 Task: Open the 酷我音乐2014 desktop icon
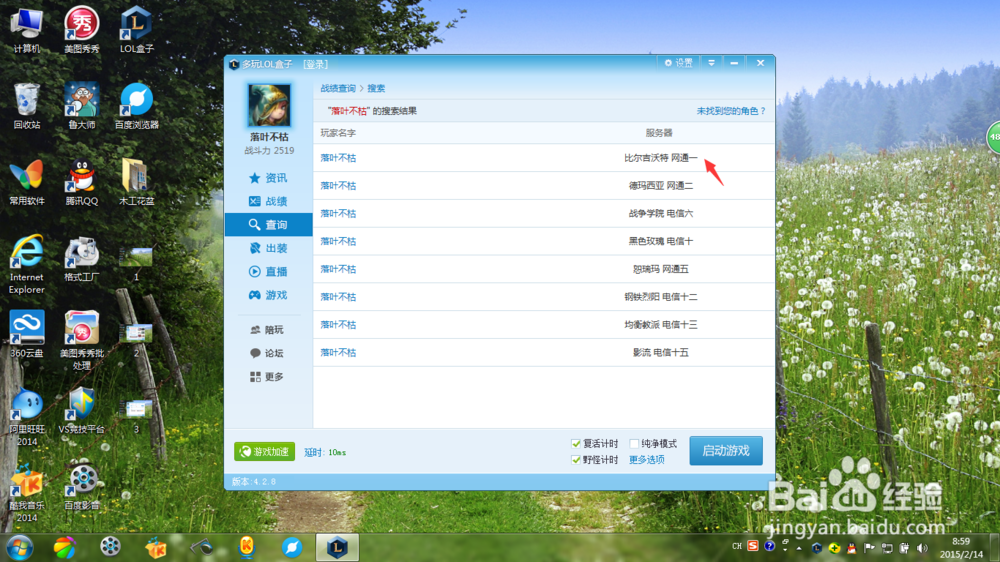tap(26, 492)
